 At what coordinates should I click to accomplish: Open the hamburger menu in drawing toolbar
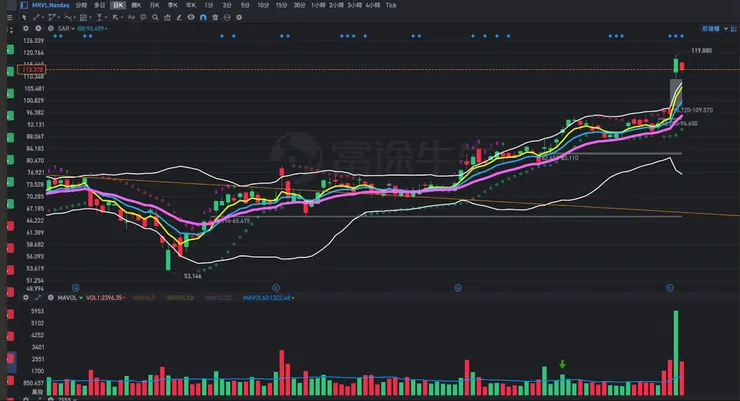tap(9, 17)
